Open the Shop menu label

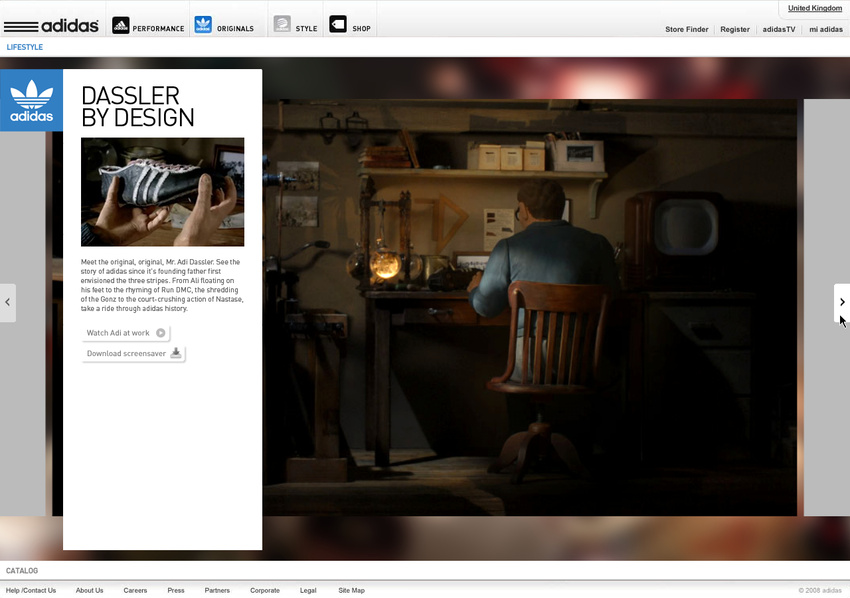(362, 29)
